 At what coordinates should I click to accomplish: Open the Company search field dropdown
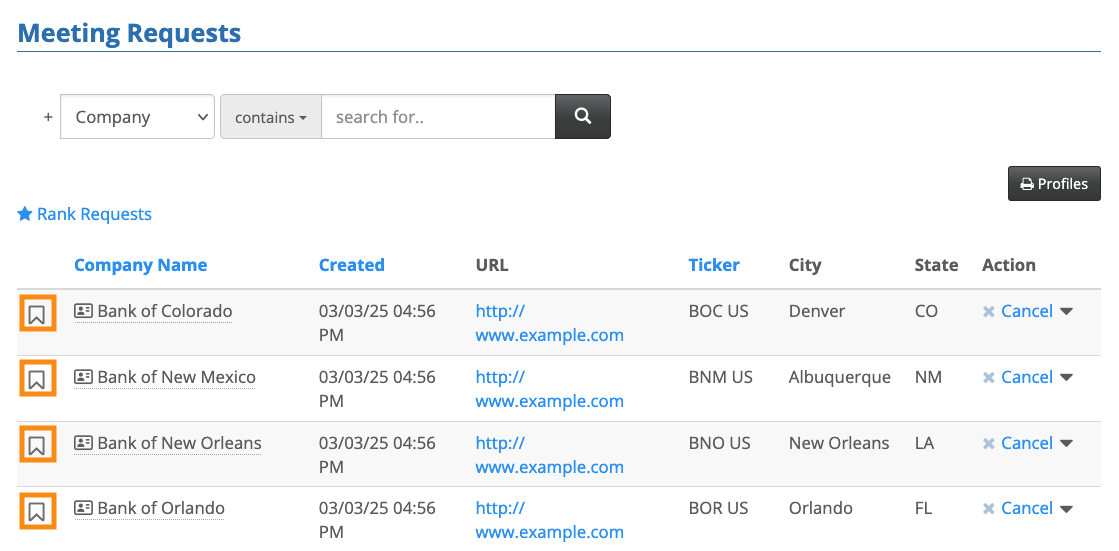tap(137, 117)
